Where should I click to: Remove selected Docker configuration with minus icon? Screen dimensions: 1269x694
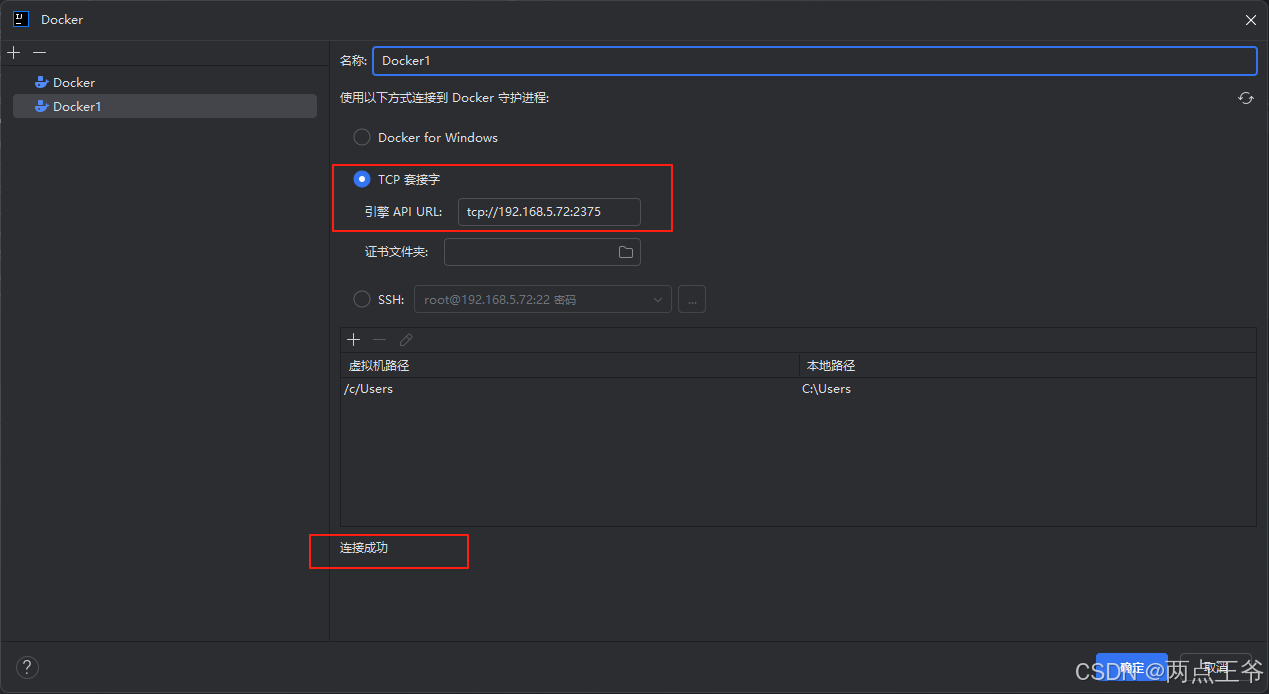pos(39,52)
